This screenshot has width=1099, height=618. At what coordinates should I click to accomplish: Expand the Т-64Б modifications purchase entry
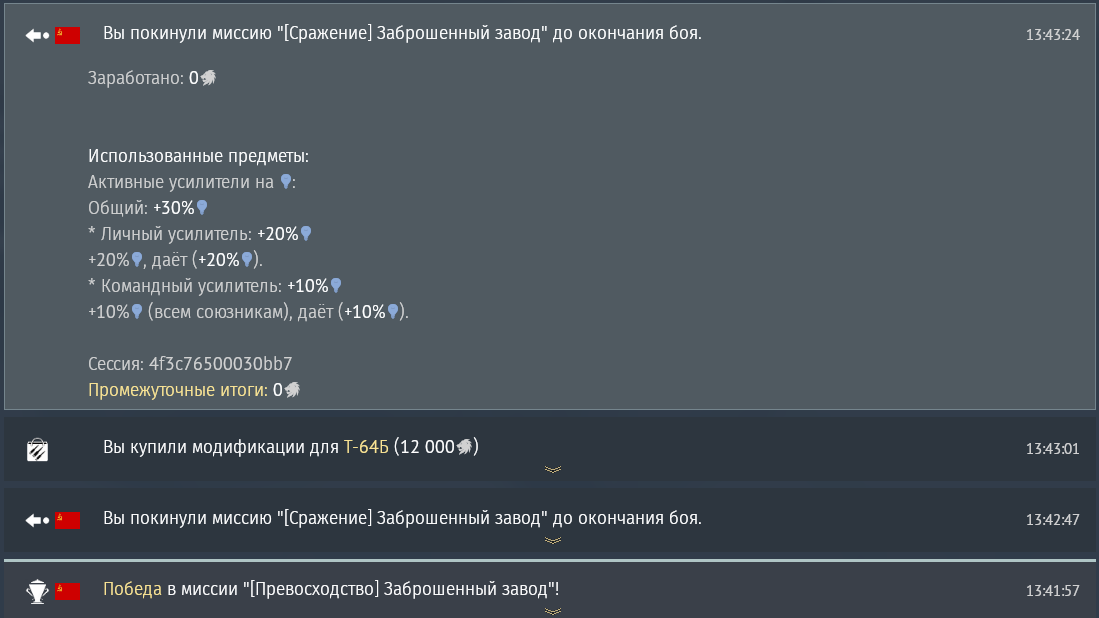(553, 469)
